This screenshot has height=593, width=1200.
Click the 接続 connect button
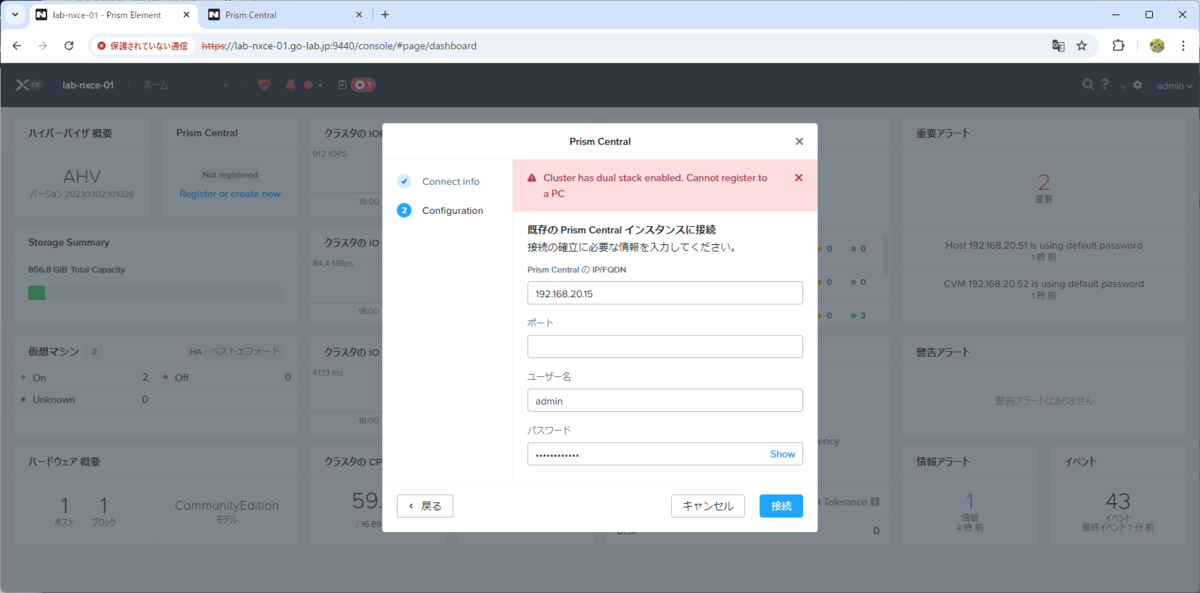(781, 506)
